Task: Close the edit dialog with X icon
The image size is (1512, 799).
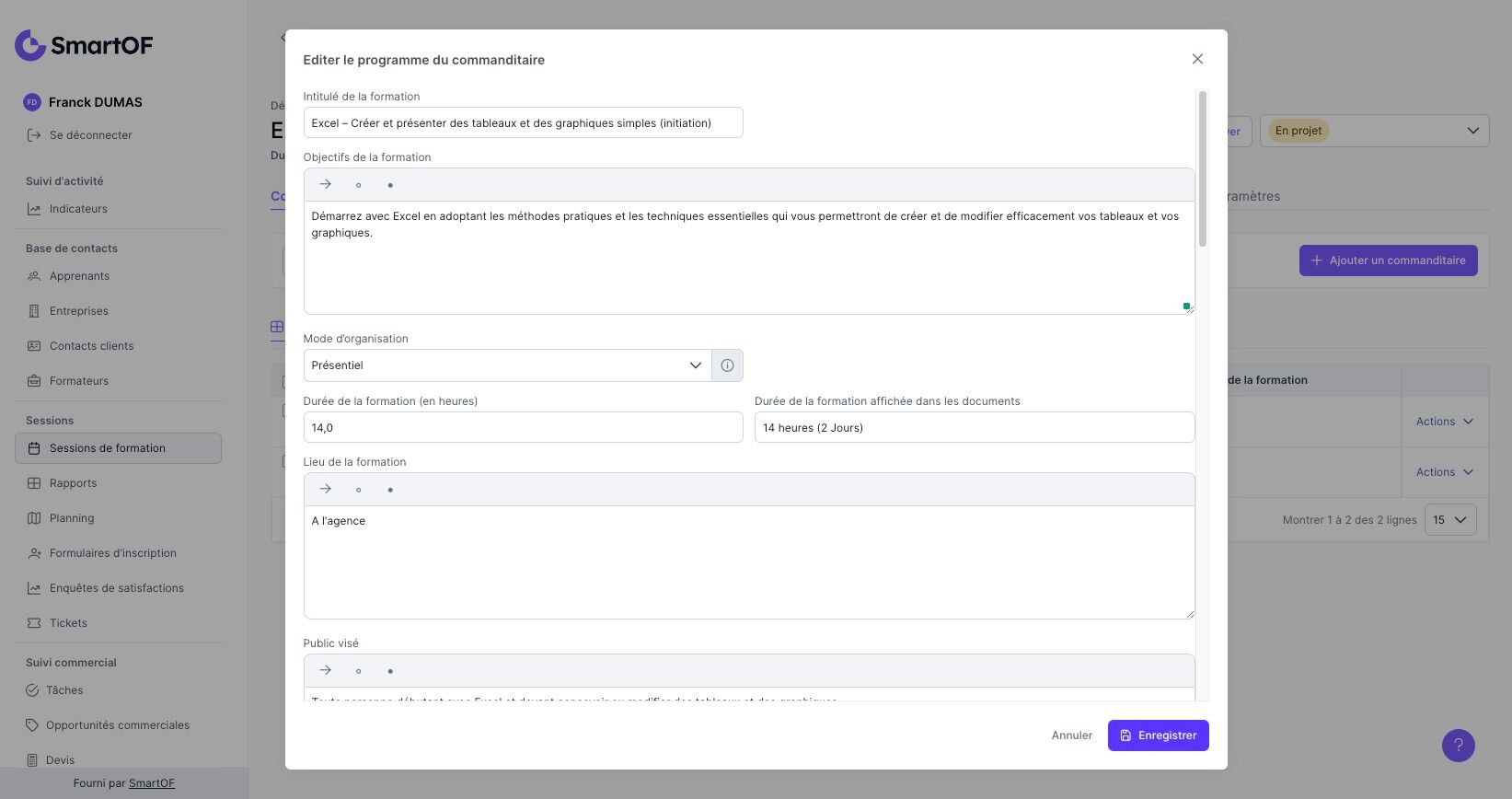Action: pyautogui.click(x=1197, y=59)
